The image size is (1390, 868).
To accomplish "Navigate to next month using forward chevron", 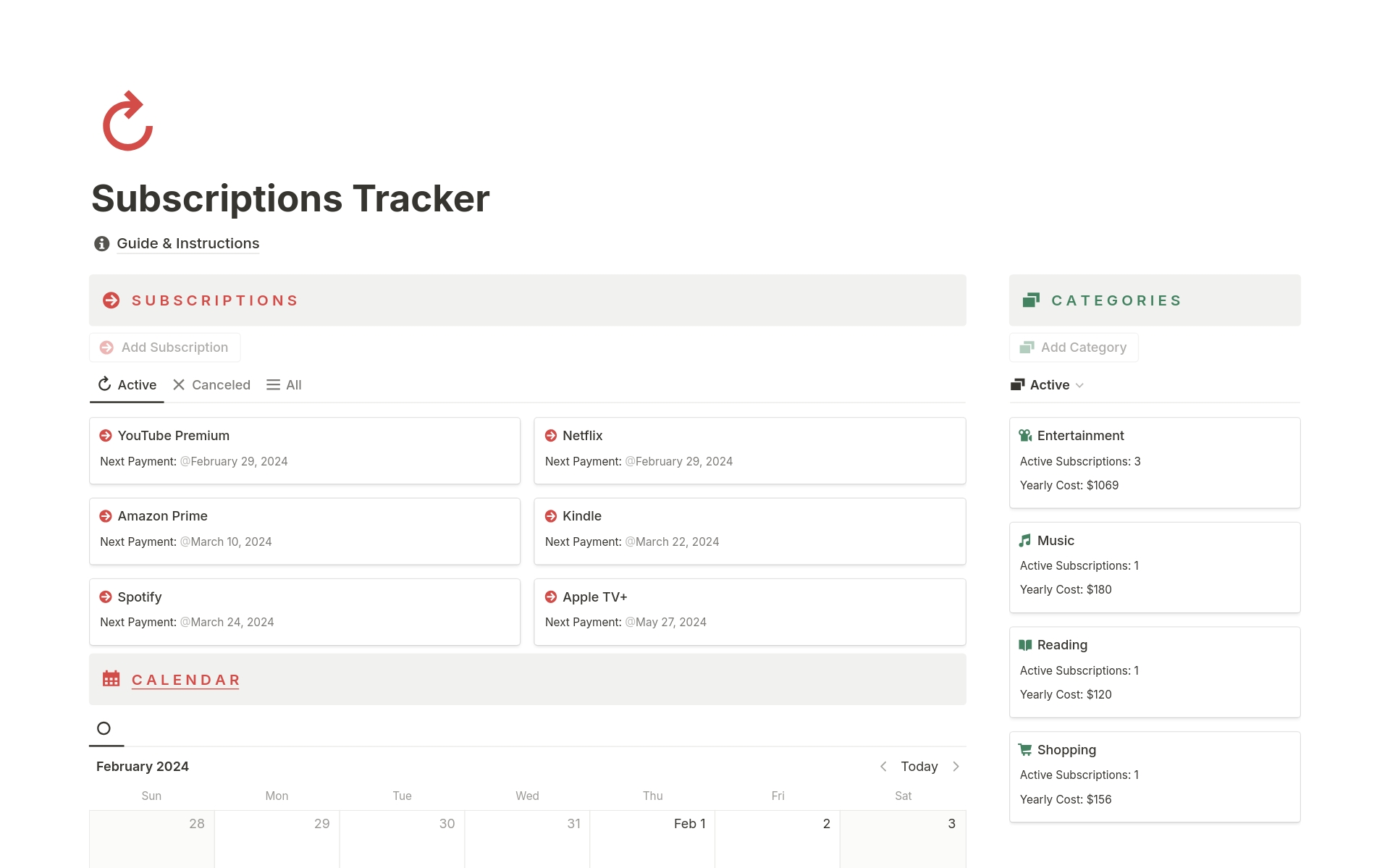I will click(956, 766).
